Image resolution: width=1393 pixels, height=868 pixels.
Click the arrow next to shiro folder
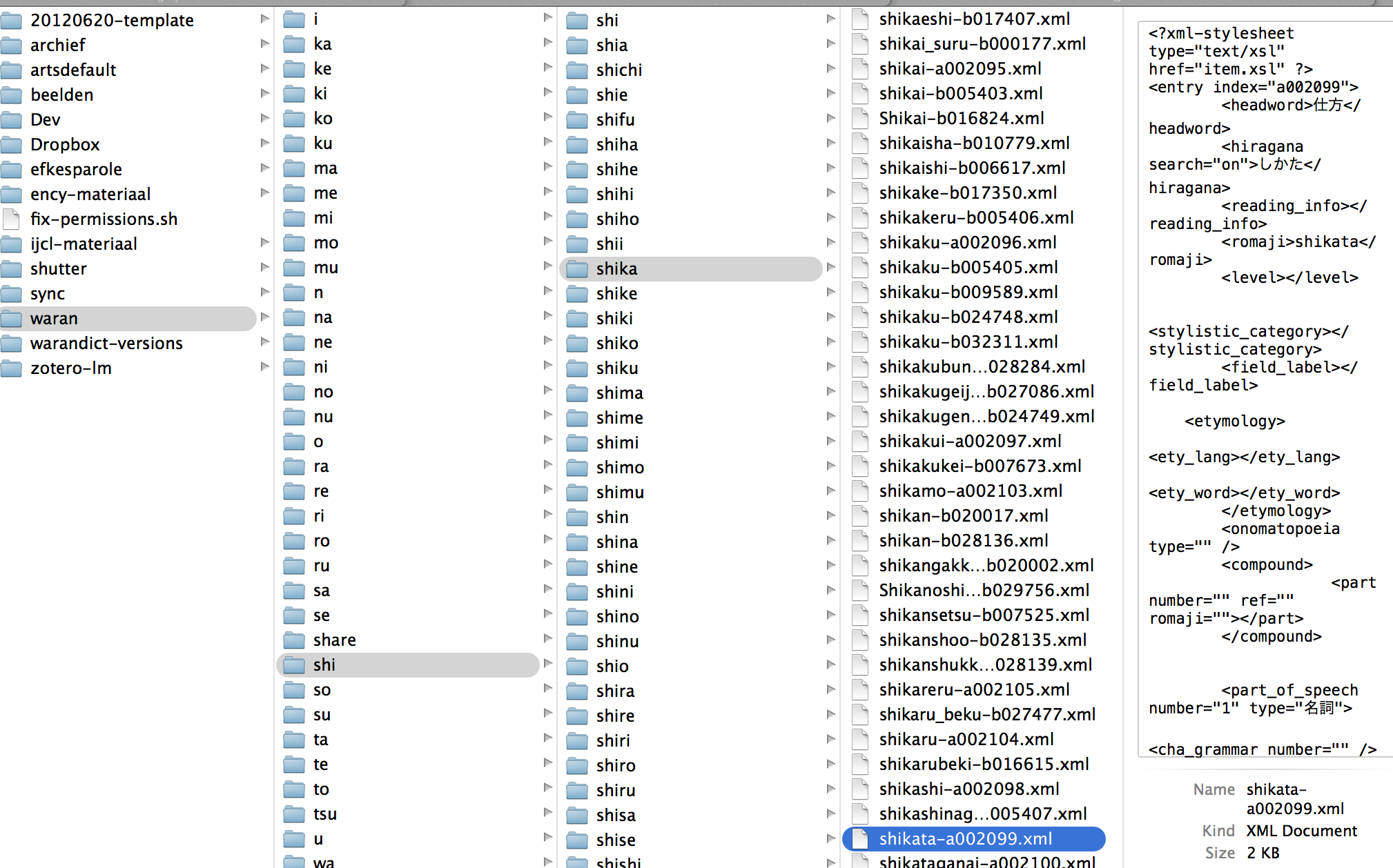point(830,765)
